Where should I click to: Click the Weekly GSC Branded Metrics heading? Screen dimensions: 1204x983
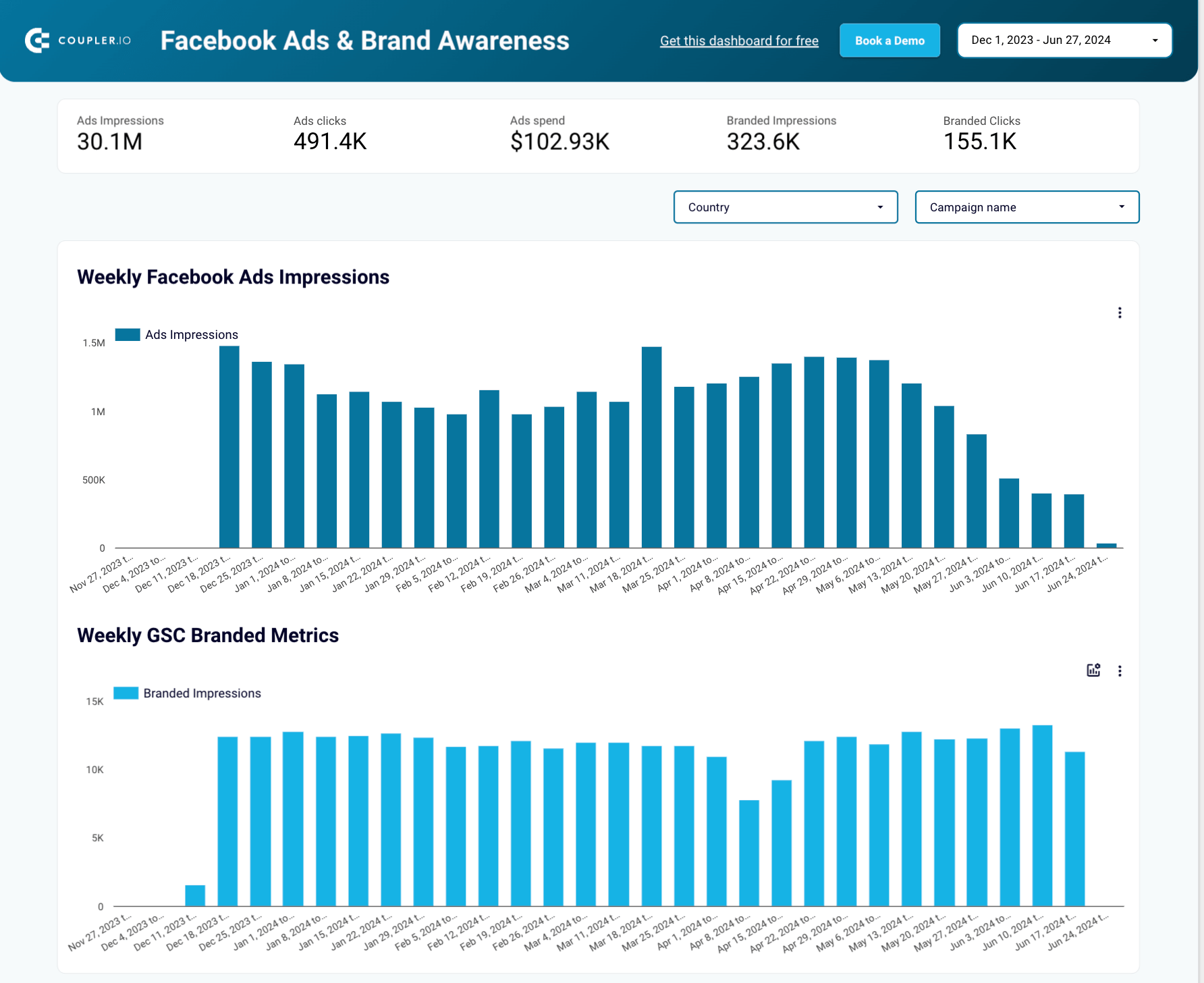[208, 636]
